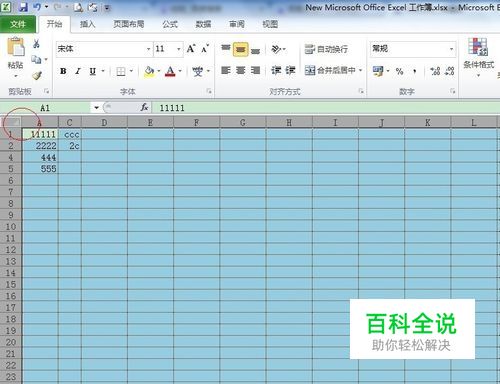Open number group dialog launcher
Viewport: 500px width, 384px height.
click(x=453, y=91)
